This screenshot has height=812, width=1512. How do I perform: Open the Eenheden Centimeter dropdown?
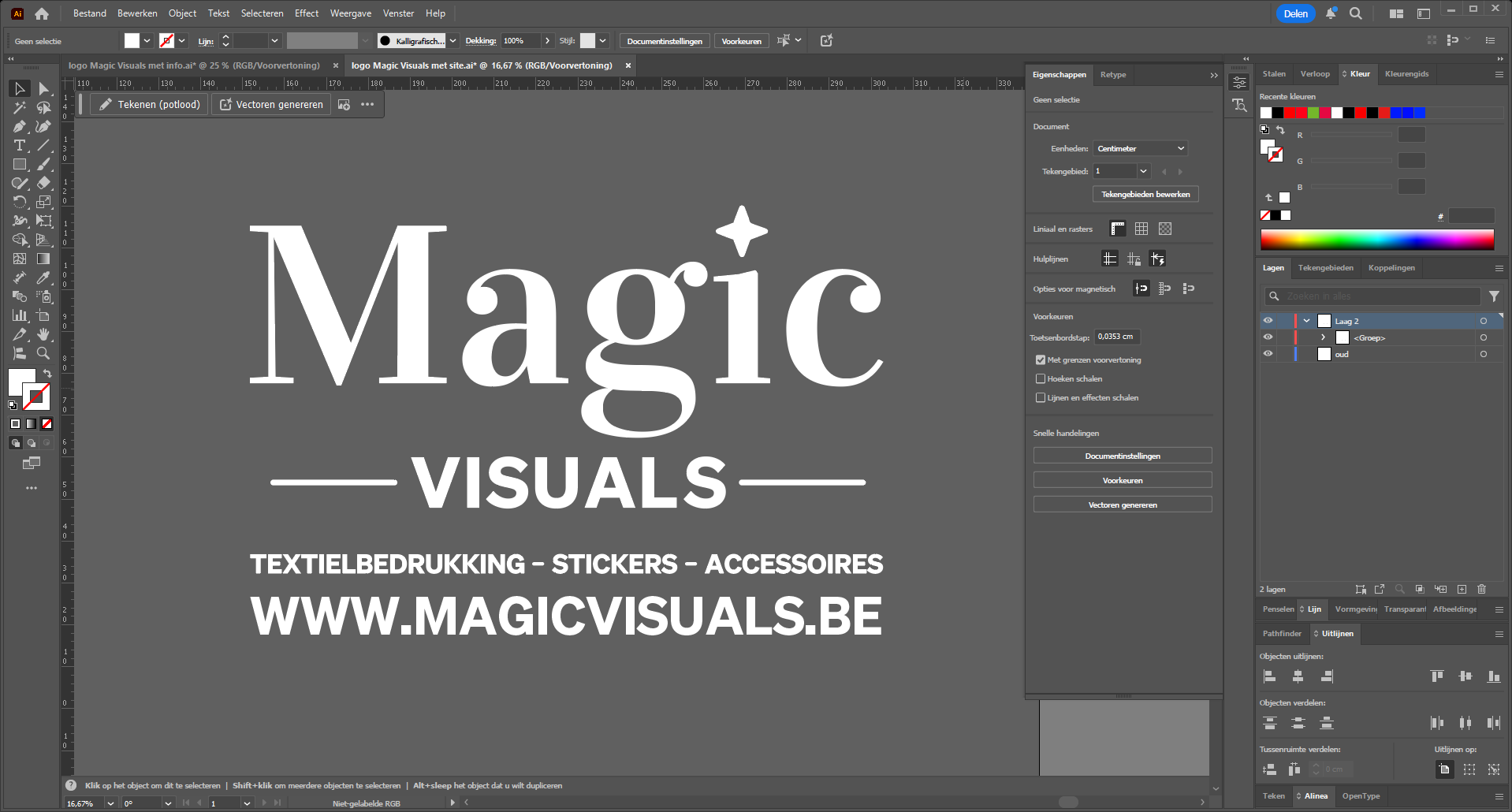(1140, 148)
